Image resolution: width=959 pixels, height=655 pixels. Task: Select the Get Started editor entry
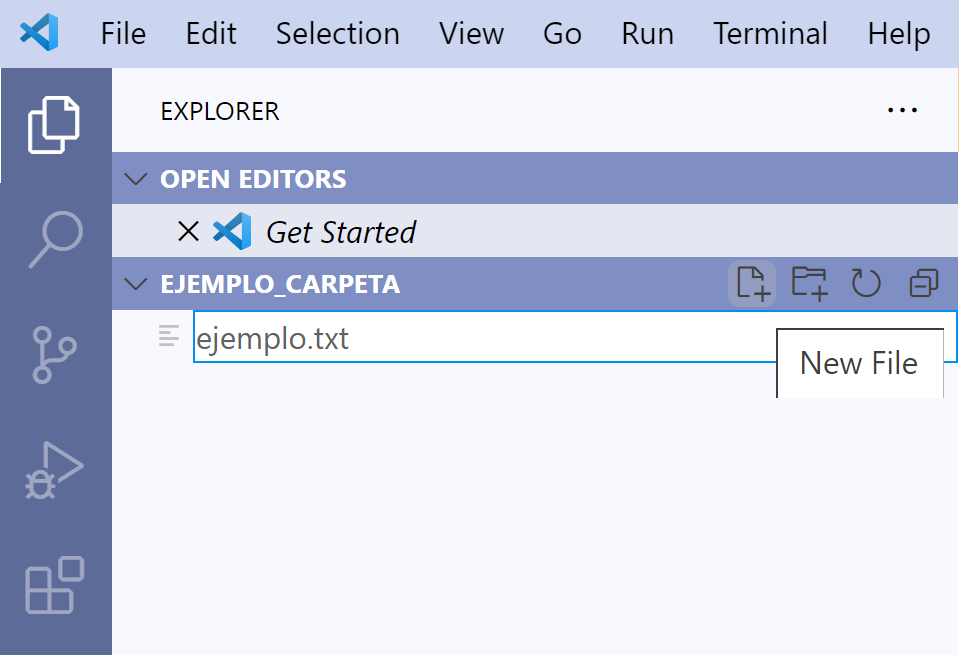[x=340, y=232]
